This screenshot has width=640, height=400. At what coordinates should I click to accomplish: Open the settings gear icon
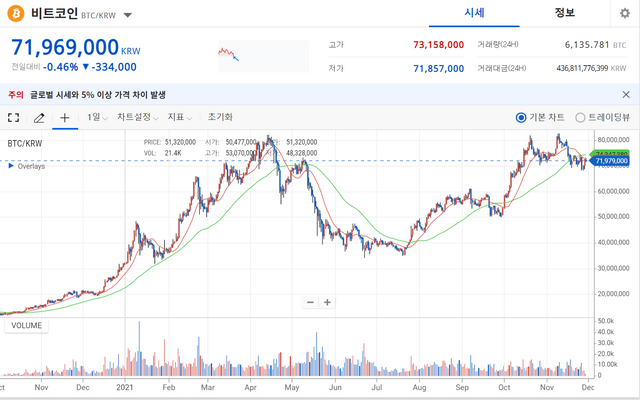pyautogui.click(x=624, y=13)
